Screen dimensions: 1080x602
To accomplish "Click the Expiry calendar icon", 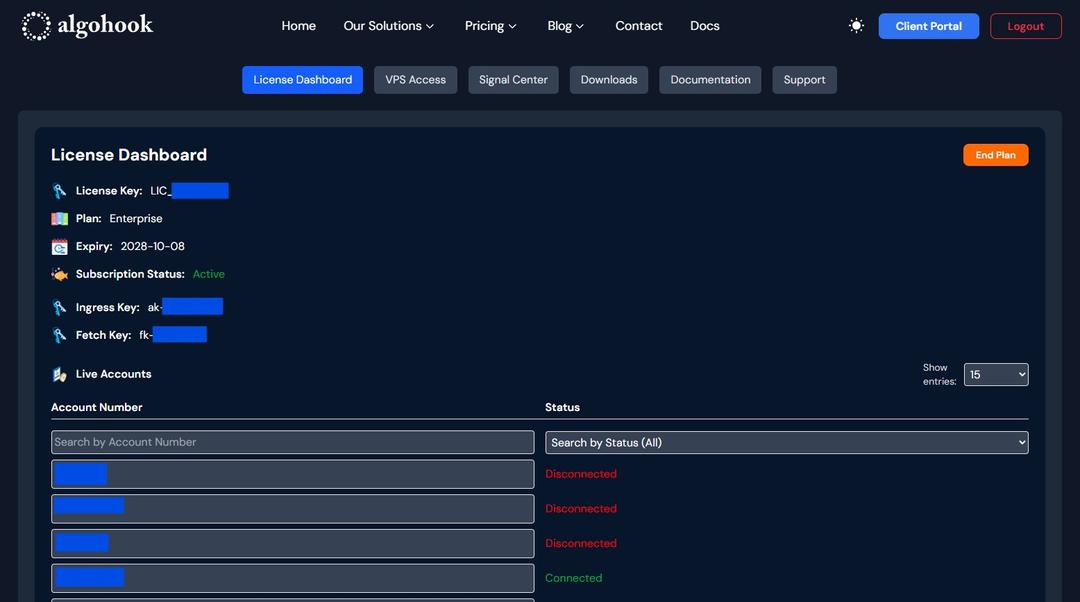I will (60, 247).
